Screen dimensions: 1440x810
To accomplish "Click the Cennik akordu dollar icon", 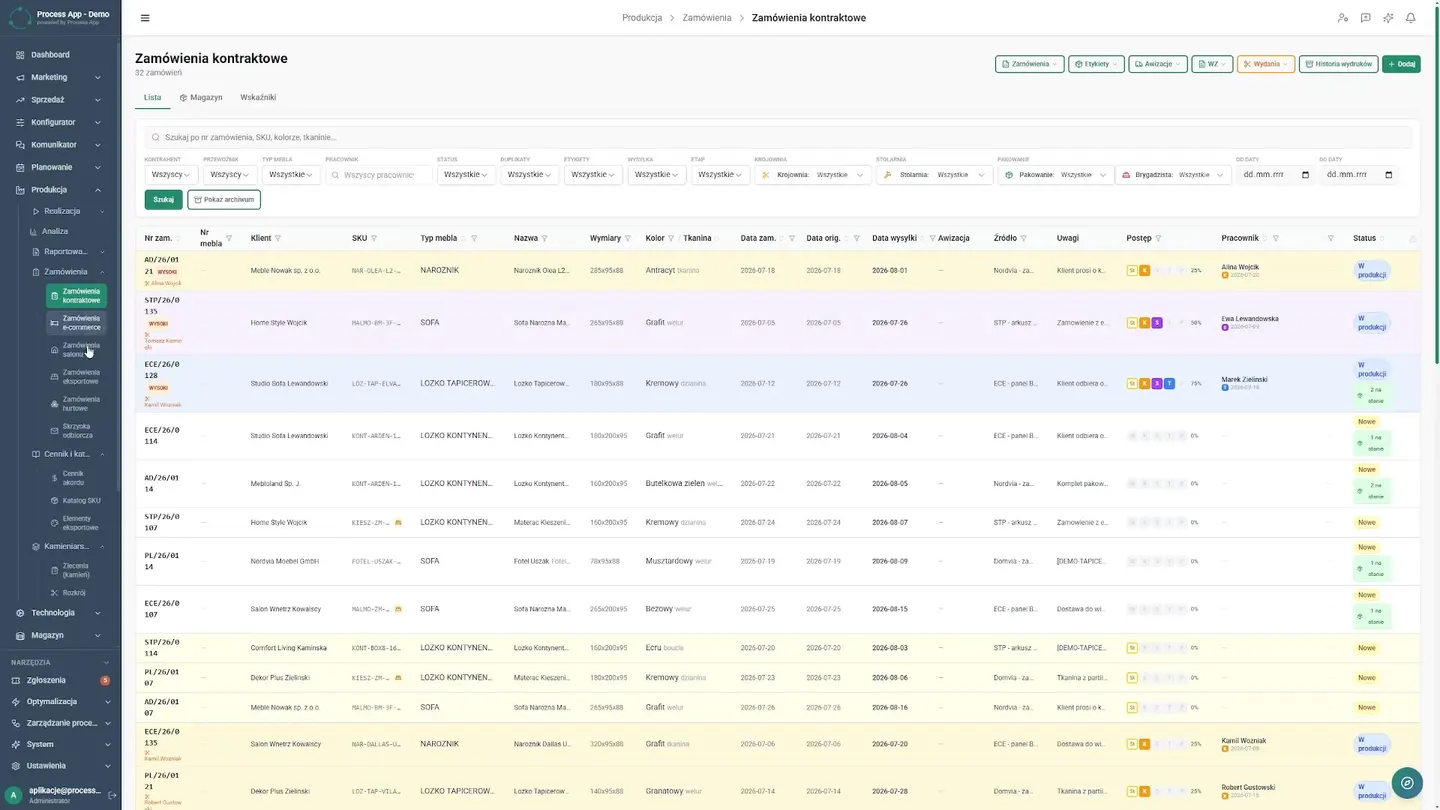I will coord(55,478).
